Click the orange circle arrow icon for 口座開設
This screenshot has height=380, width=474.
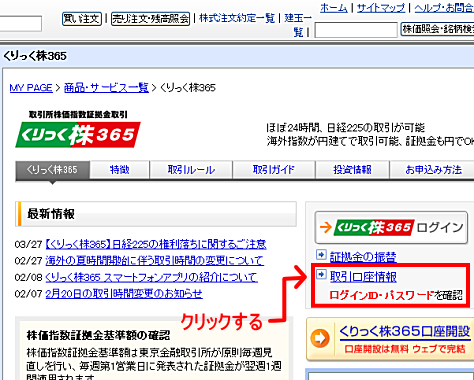[x=320, y=338]
